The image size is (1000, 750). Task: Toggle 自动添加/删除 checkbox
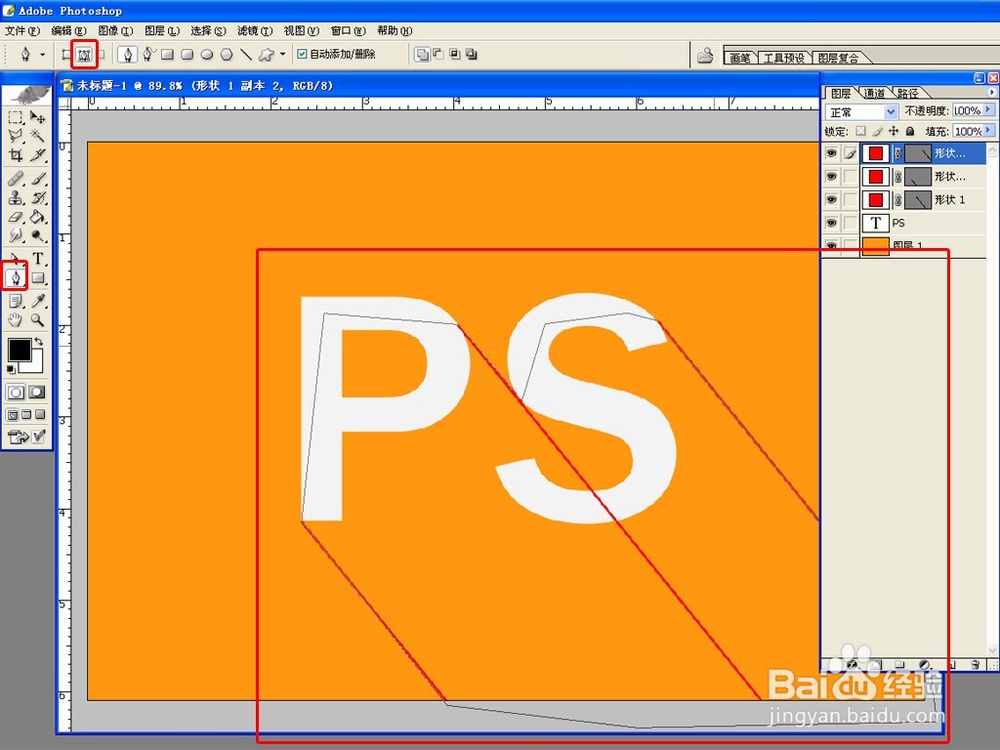pyautogui.click(x=302, y=54)
